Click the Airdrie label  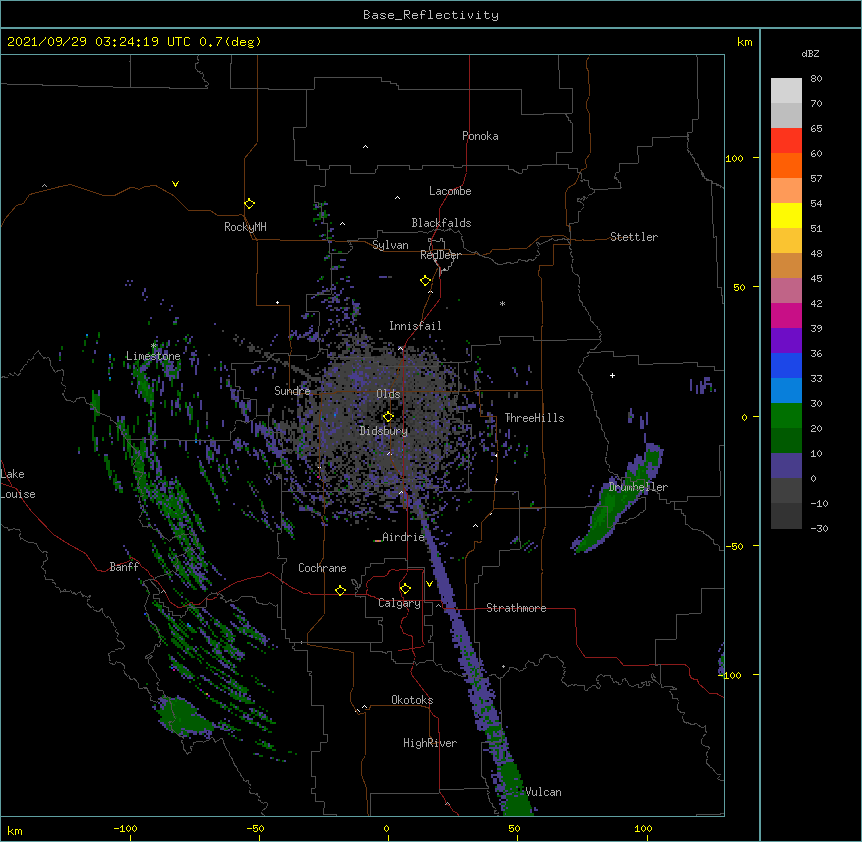point(404,537)
